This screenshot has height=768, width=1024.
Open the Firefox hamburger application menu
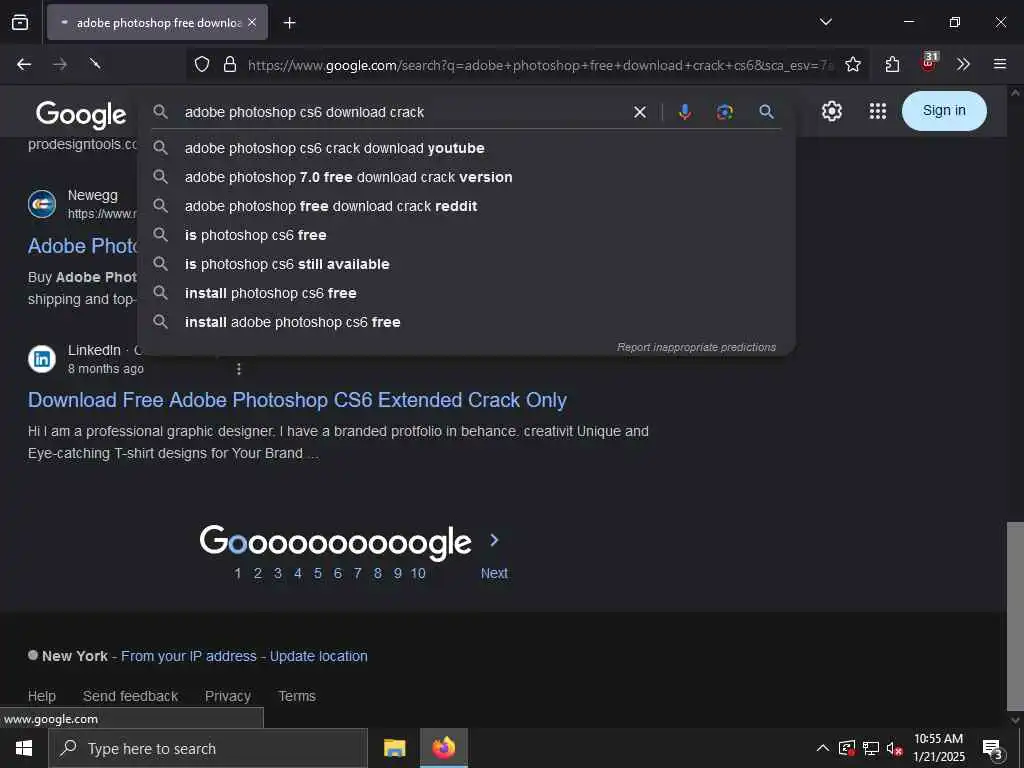pos(999,64)
